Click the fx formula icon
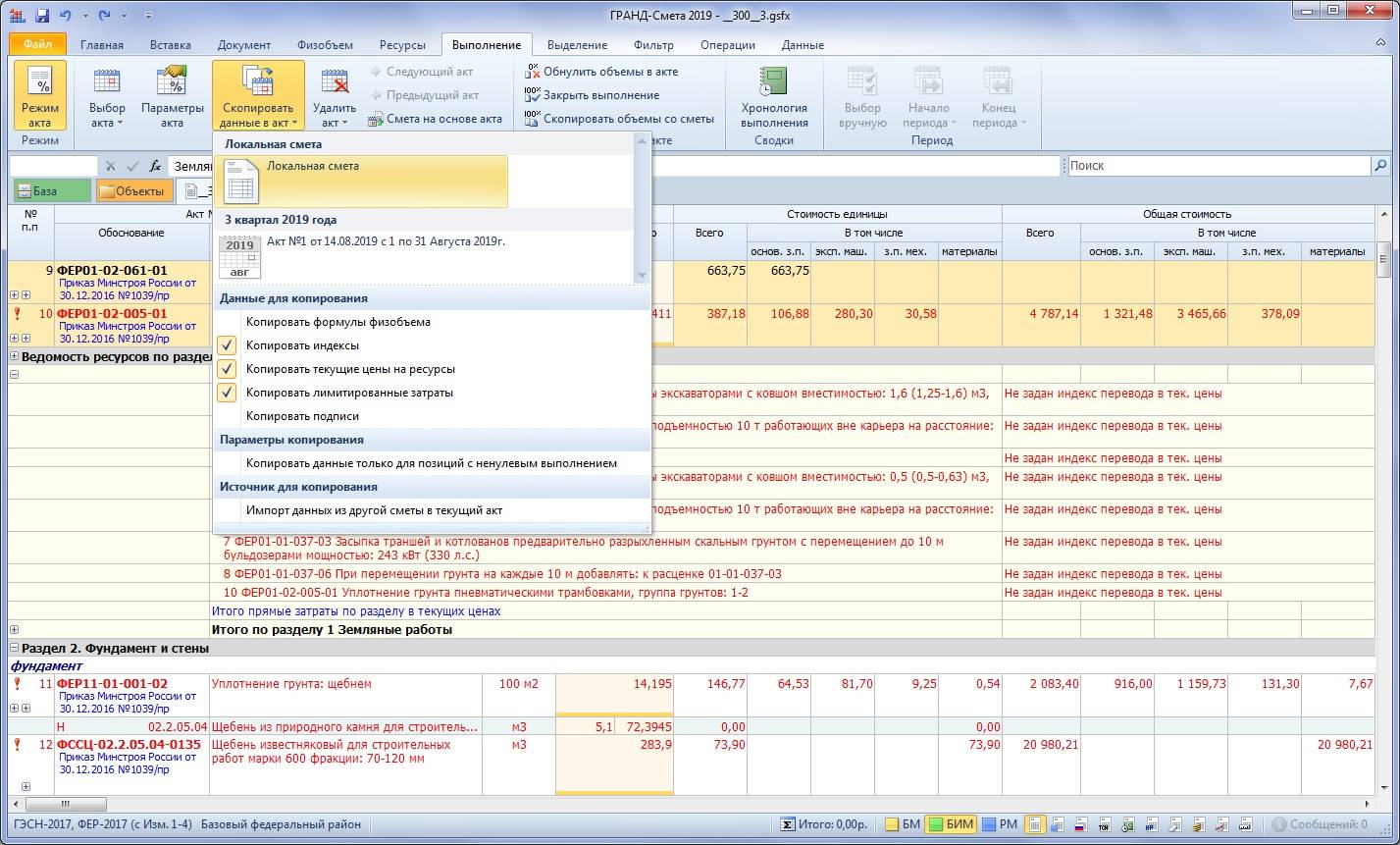 click(155, 167)
